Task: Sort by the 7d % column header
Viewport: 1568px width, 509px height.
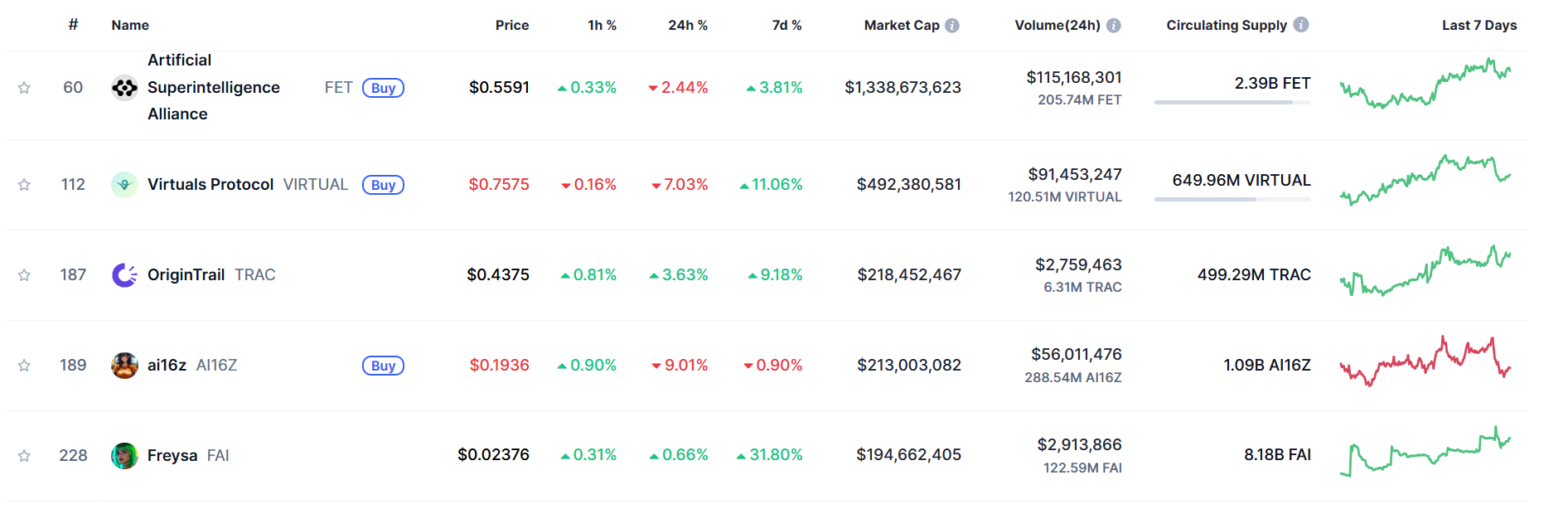Action: pos(786,26)
